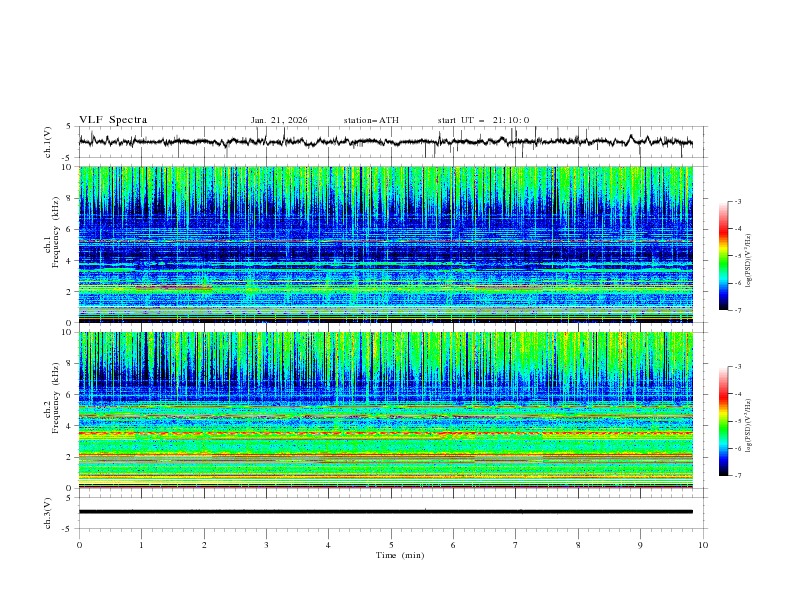
Task: Click the ch.1 color bar "-3" tick
Action: 737,201
